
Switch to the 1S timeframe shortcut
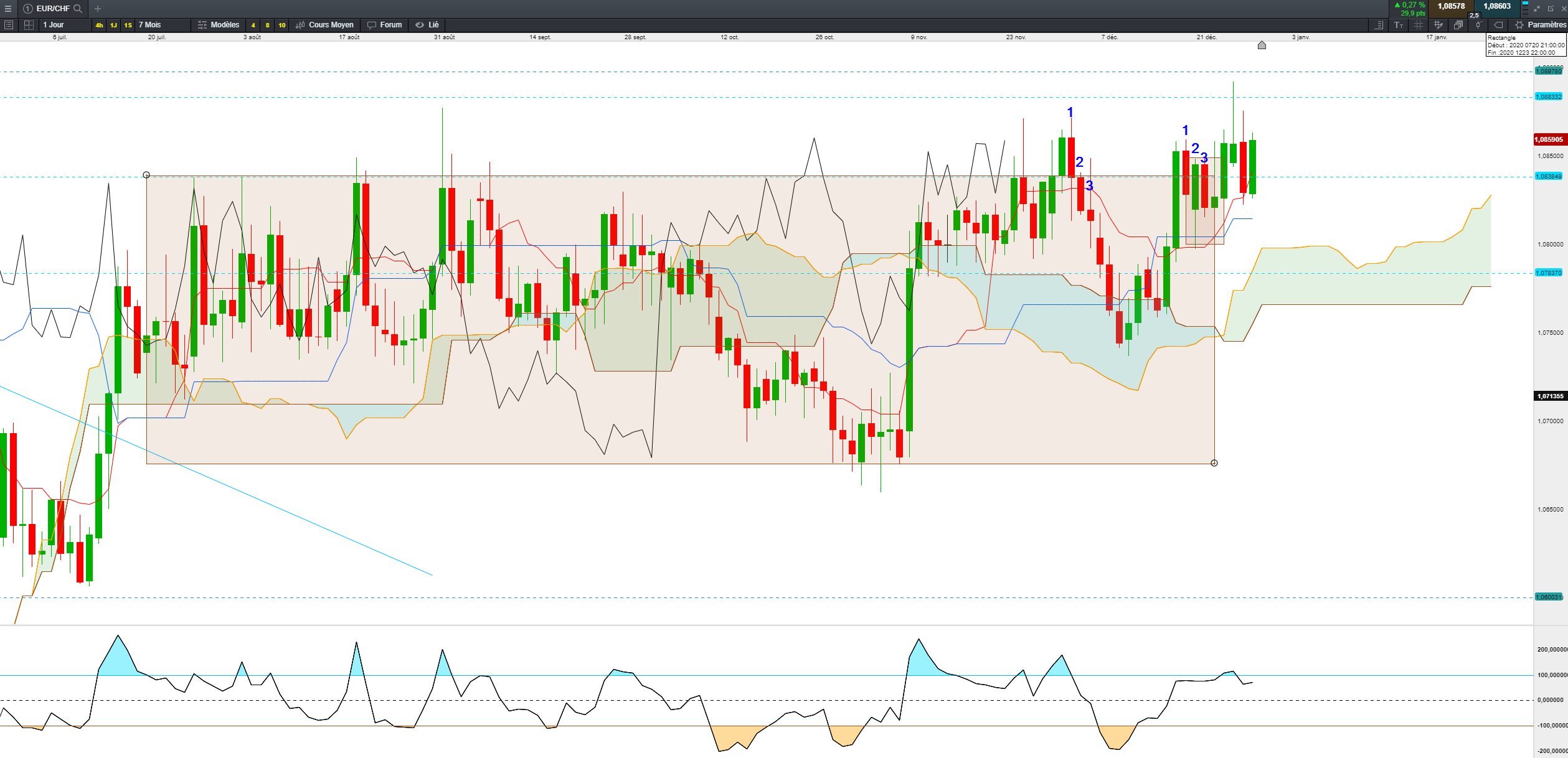pyautogui.click(x=128, y=25)
